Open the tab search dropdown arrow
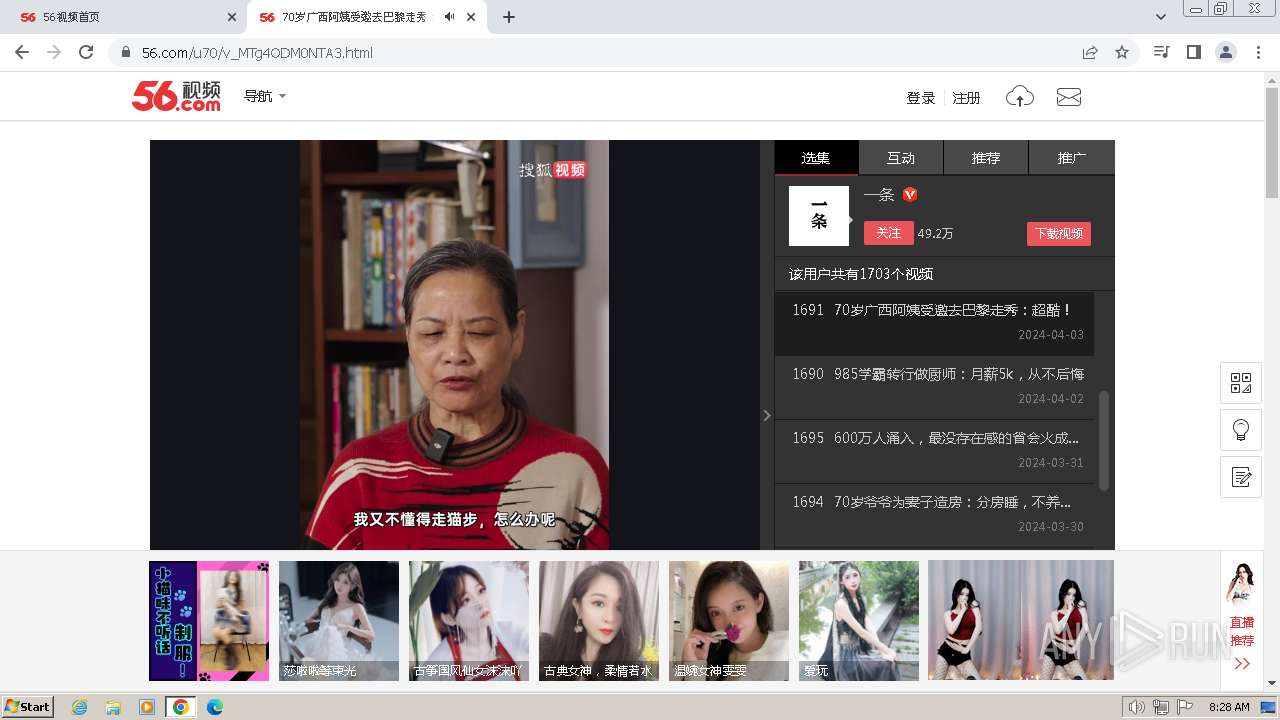Image resolution: width=1280 pixels, height=720 pixels. click(1161, 17)
